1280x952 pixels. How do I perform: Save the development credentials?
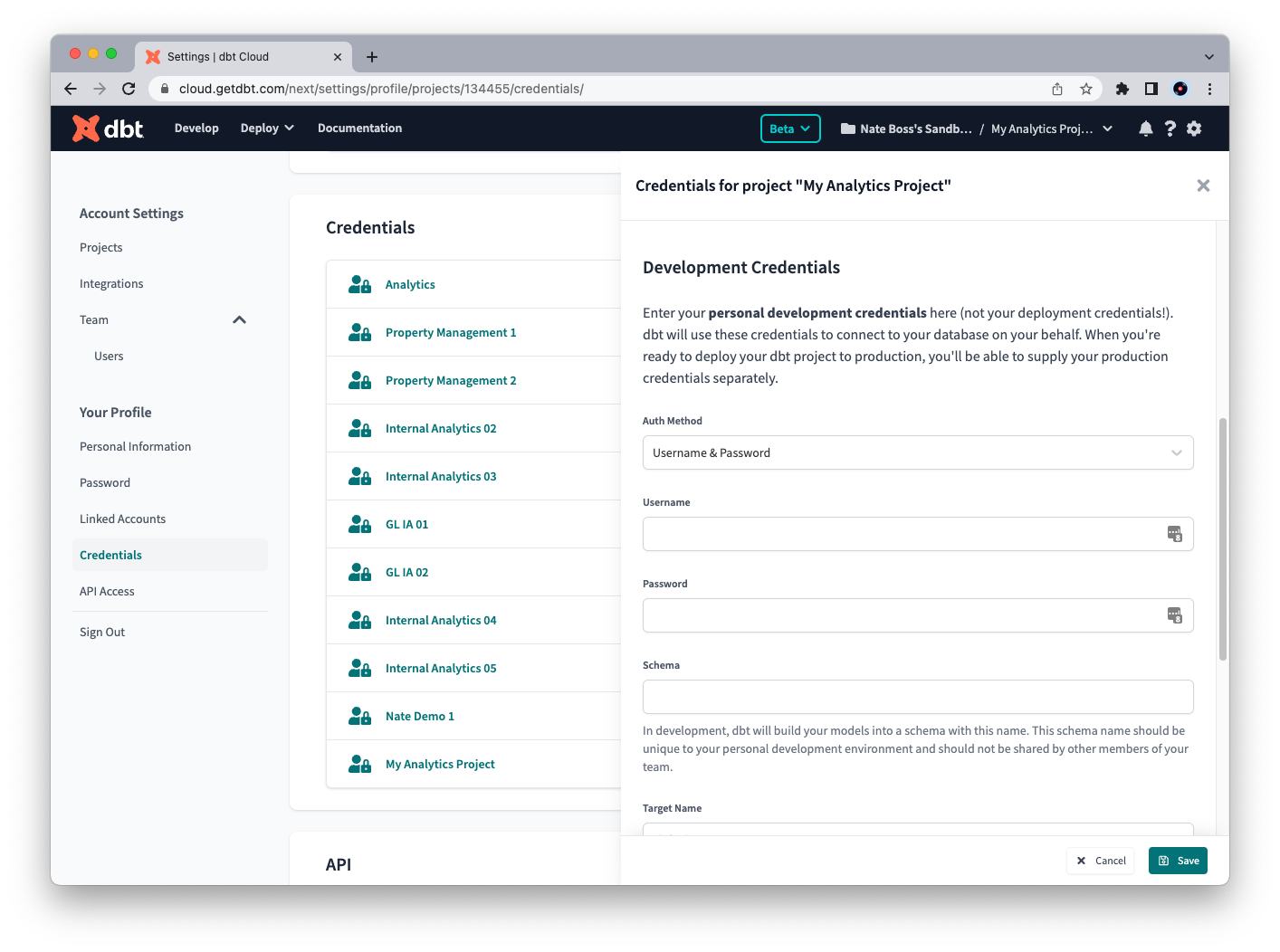[x=1178, y=860]
